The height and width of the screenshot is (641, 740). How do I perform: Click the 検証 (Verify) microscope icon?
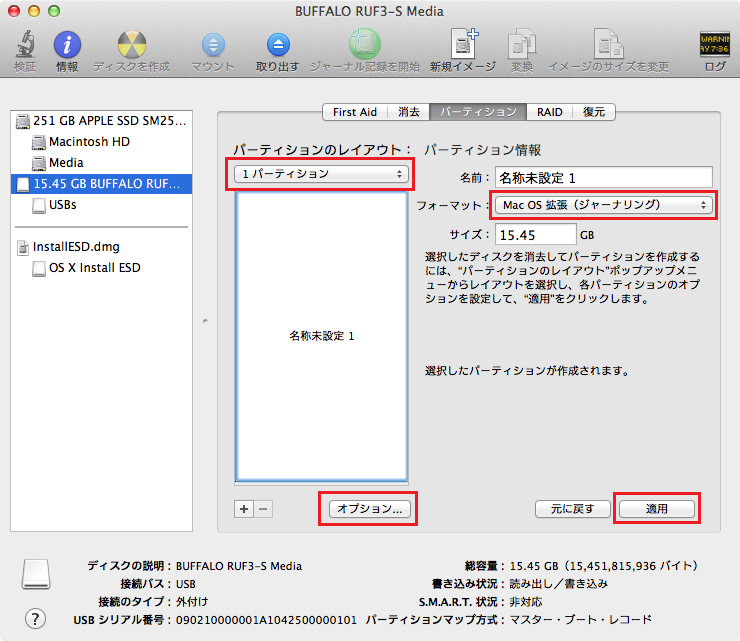coord(25,44)
